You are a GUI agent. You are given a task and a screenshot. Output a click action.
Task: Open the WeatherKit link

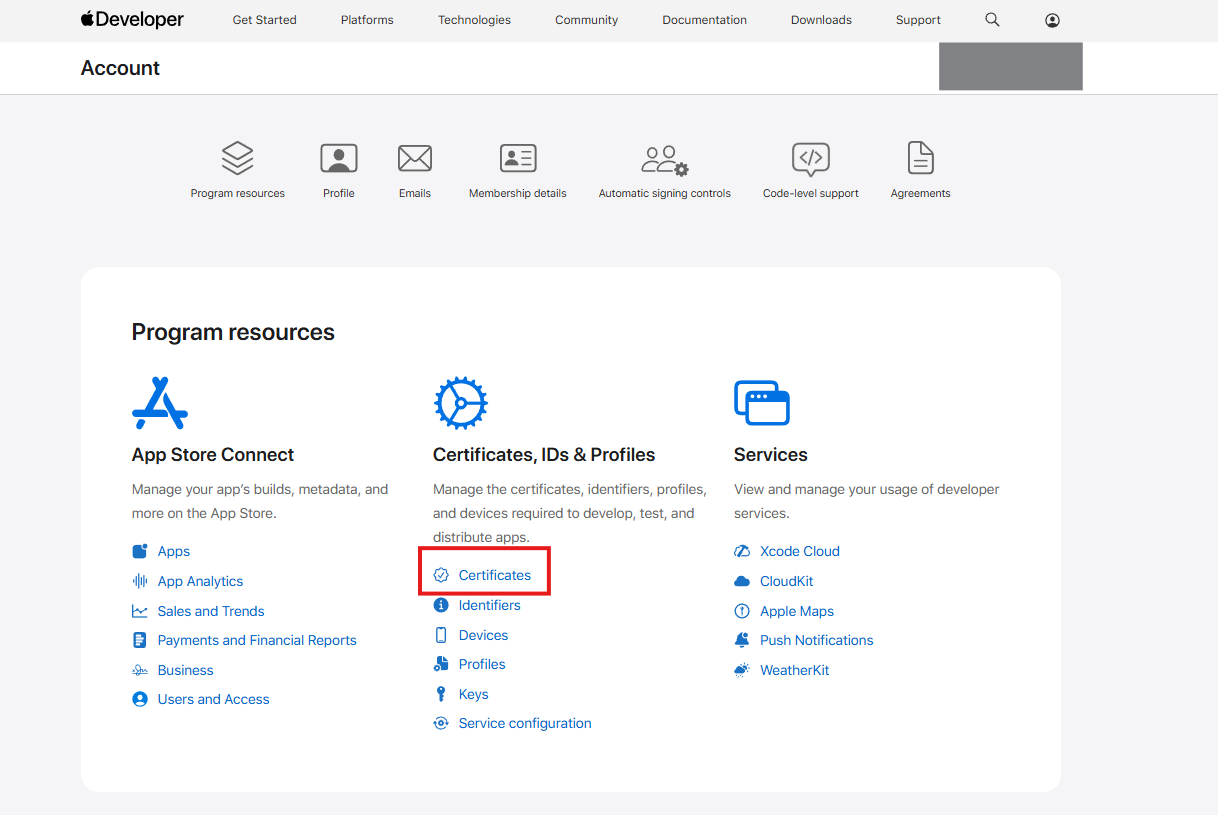tap(795, 670)
